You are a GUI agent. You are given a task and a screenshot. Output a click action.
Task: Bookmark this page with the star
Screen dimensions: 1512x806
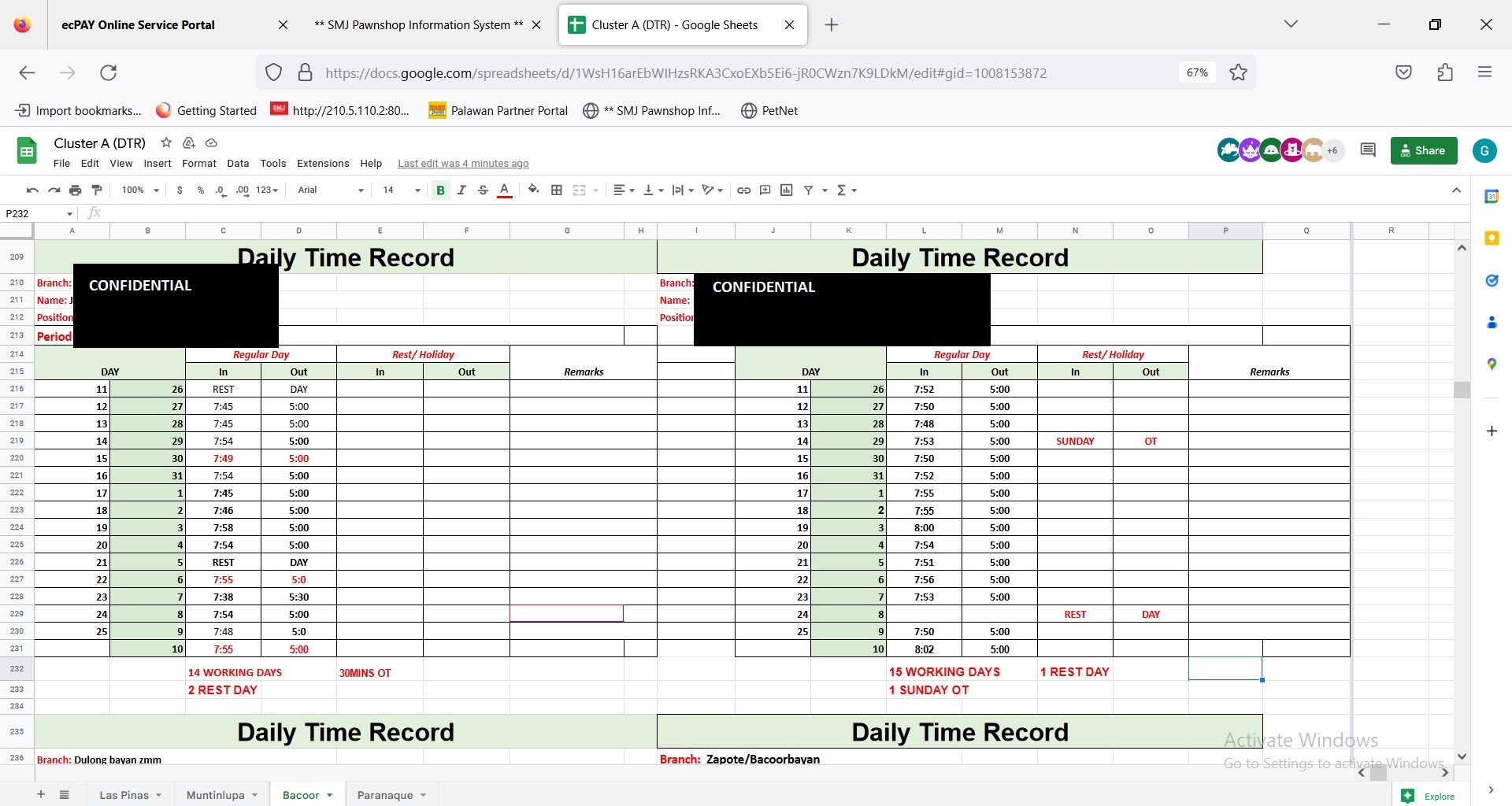(1238, 72)
